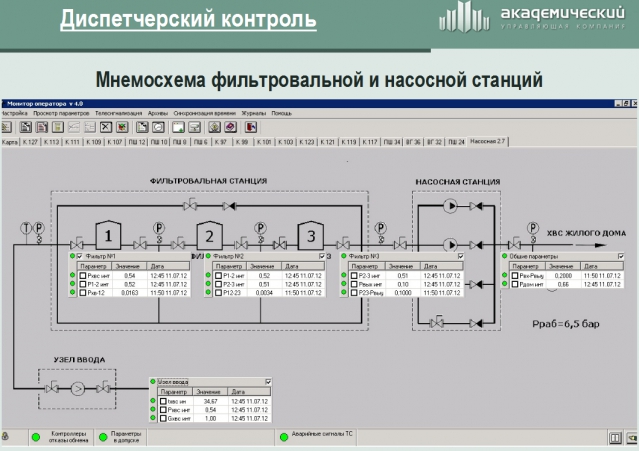
Task: Click the purple book toolbar icon
Action: (231, 128)
